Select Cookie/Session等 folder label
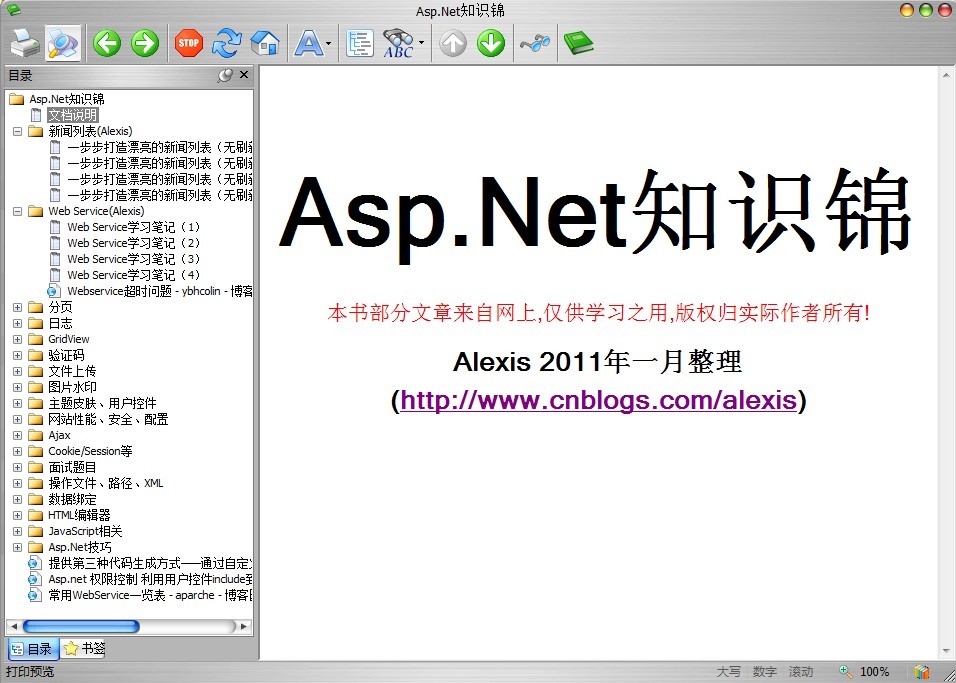 click(x=90, y=451)
